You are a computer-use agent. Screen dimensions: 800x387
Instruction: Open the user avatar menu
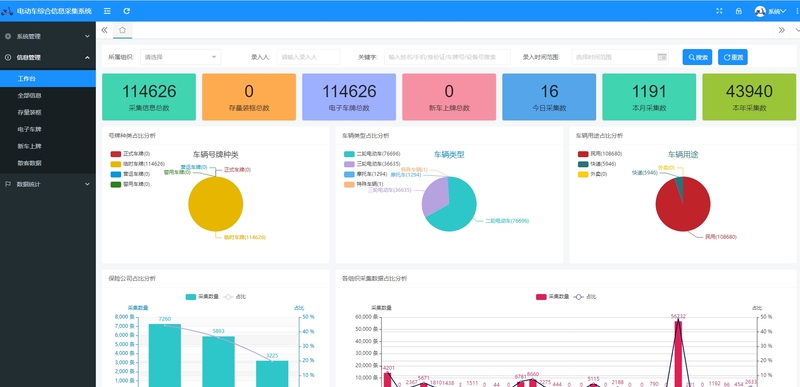coord(770,11)
